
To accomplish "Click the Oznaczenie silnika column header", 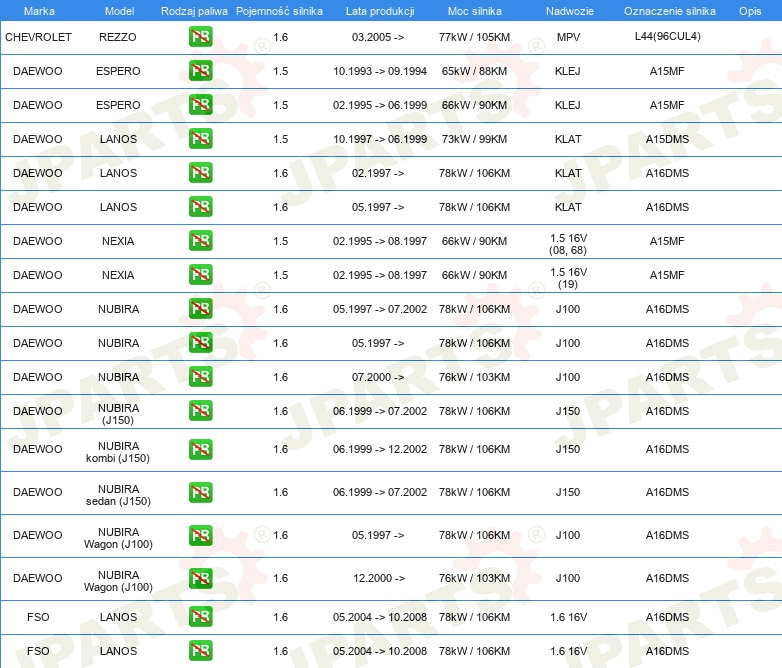I will pos(670,11).
